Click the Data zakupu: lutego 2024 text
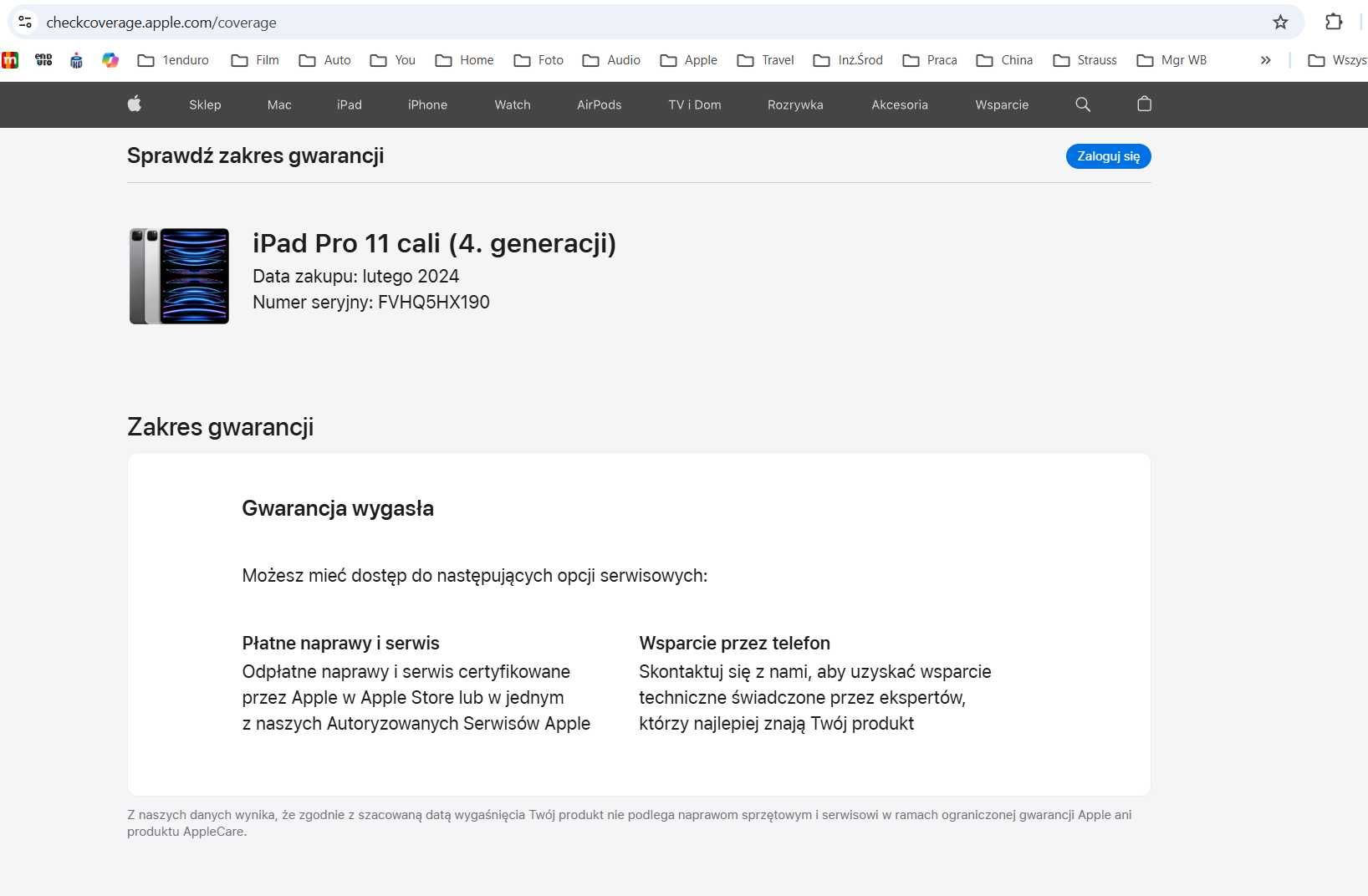This screenshot has width=1368, height=896. coord(355,277)
